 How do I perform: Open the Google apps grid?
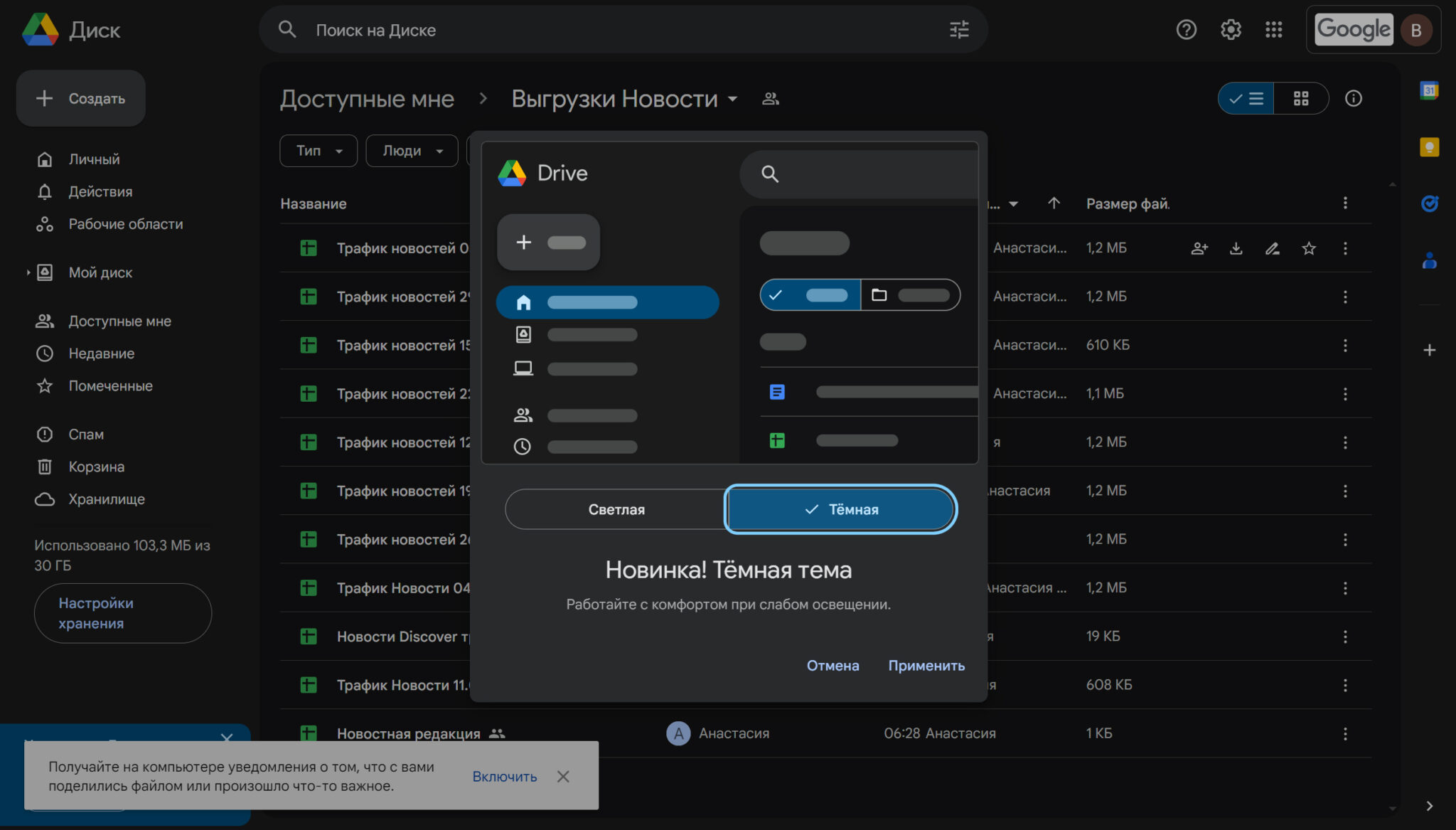coord(1273,30)
